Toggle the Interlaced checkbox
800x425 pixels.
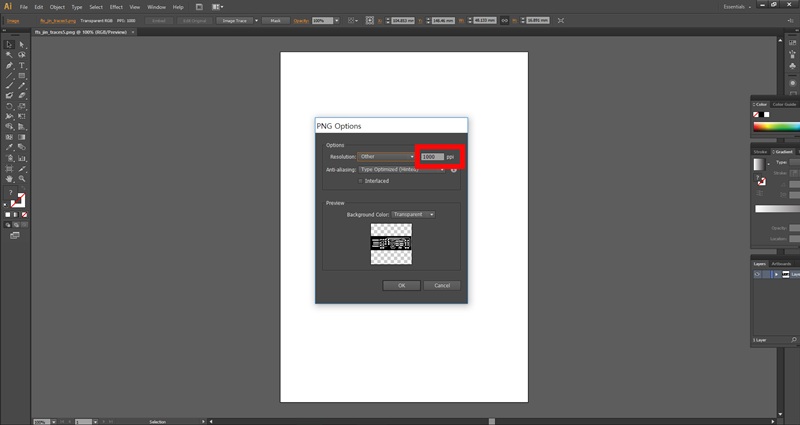[361, 181]
